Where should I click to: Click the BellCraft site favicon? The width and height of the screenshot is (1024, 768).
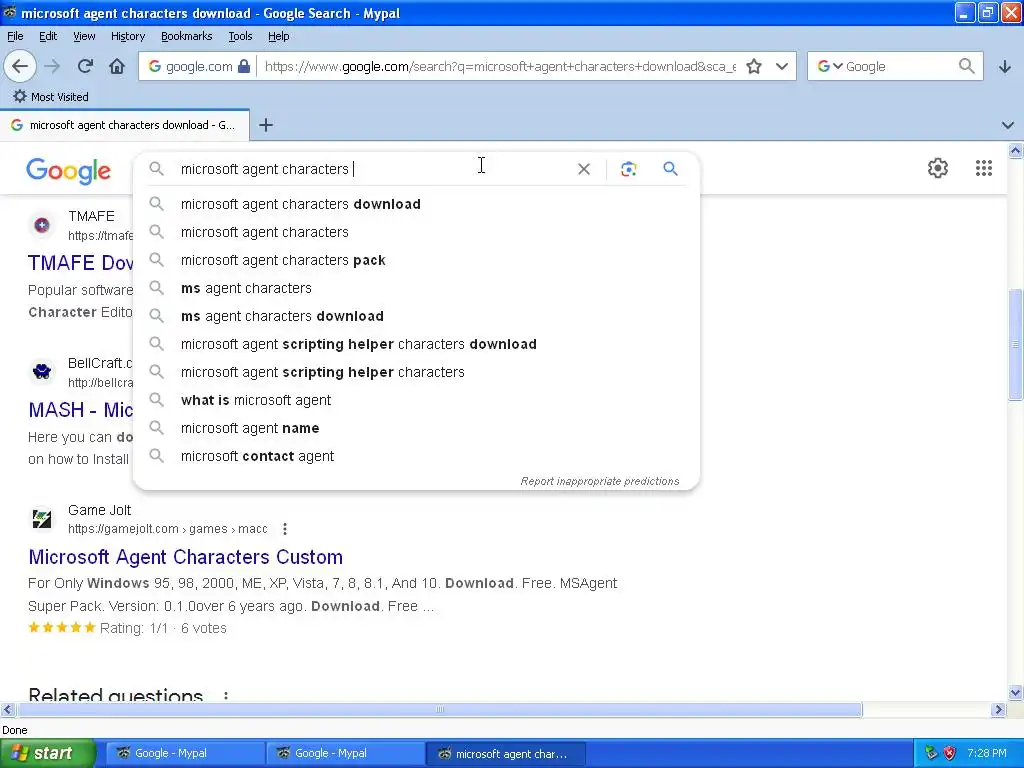tap(42, 372)
